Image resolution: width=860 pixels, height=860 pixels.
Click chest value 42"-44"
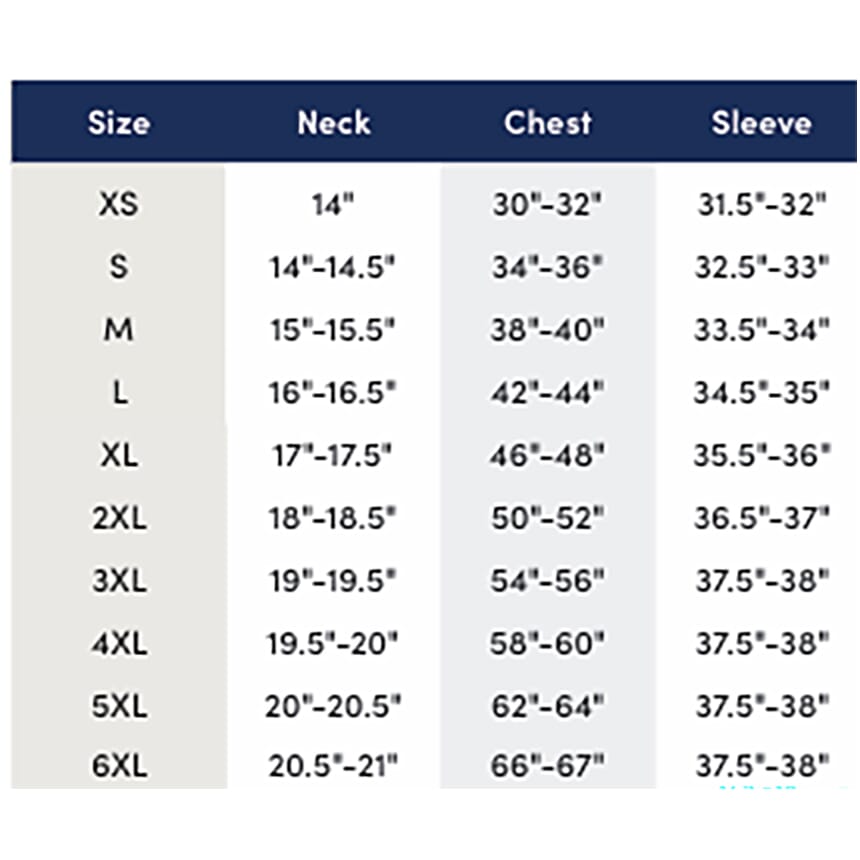[x=547, y=393]
